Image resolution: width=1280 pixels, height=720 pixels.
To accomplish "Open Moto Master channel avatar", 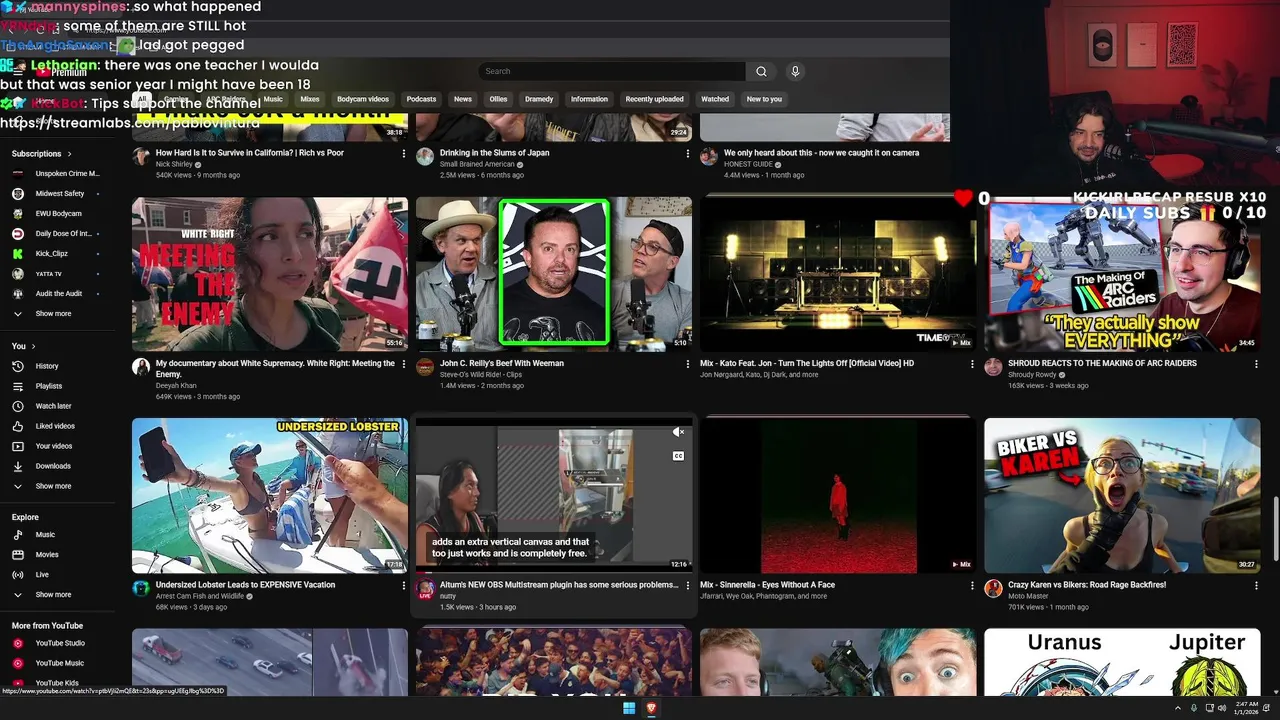I will [x=993, y=588].
